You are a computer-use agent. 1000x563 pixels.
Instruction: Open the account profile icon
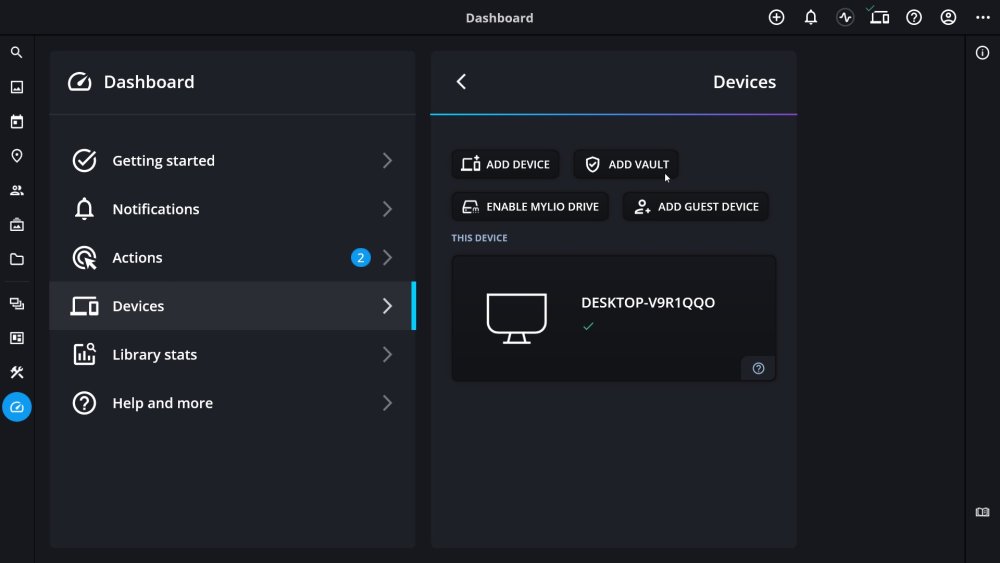click(948, 18)
